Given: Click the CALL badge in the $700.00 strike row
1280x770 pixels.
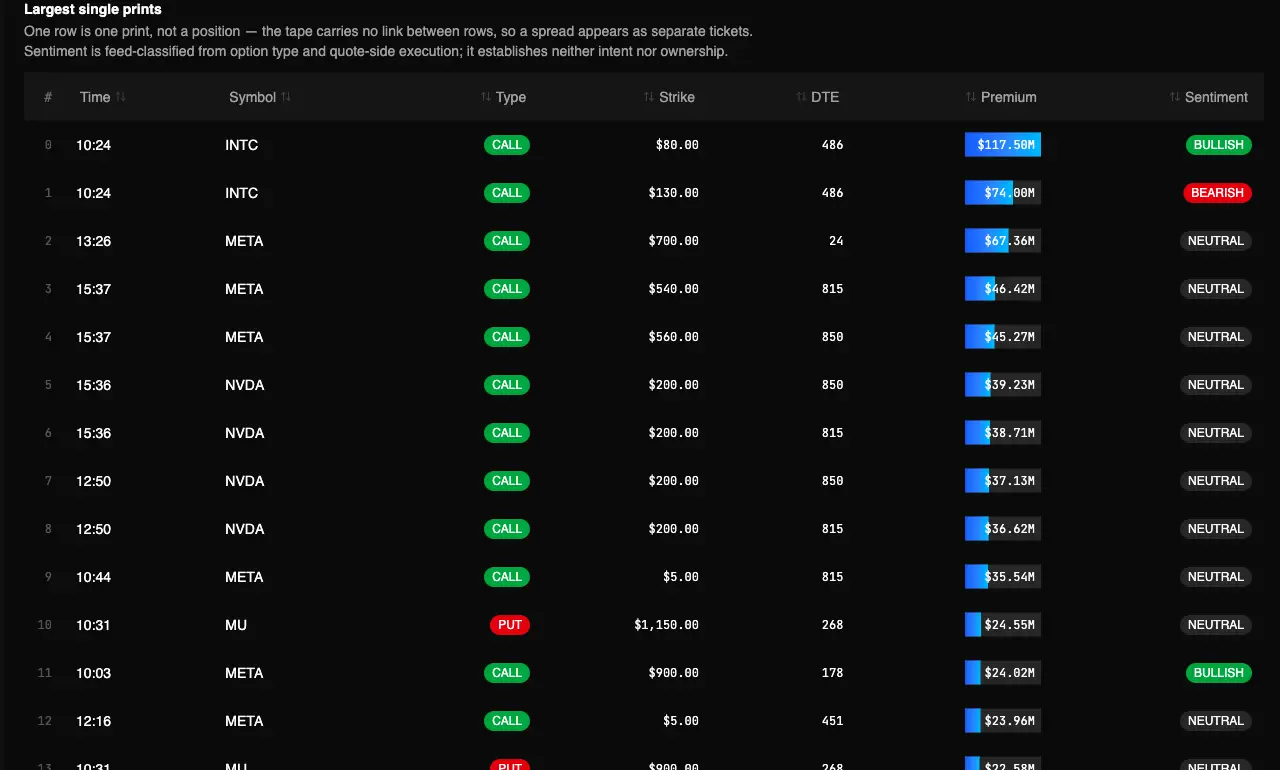Looking at the screenshot, I should 507,241.
